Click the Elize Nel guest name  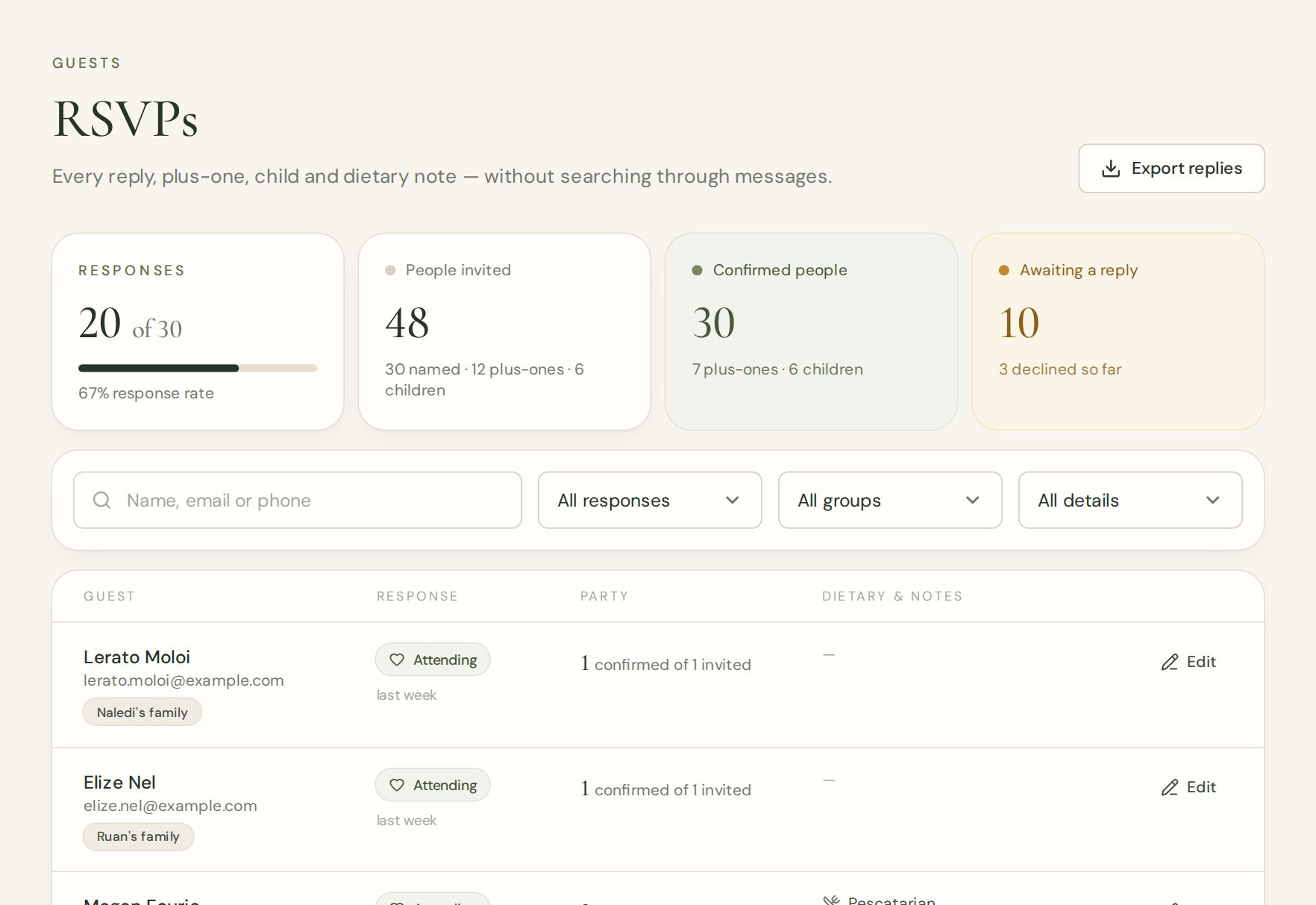119,782
